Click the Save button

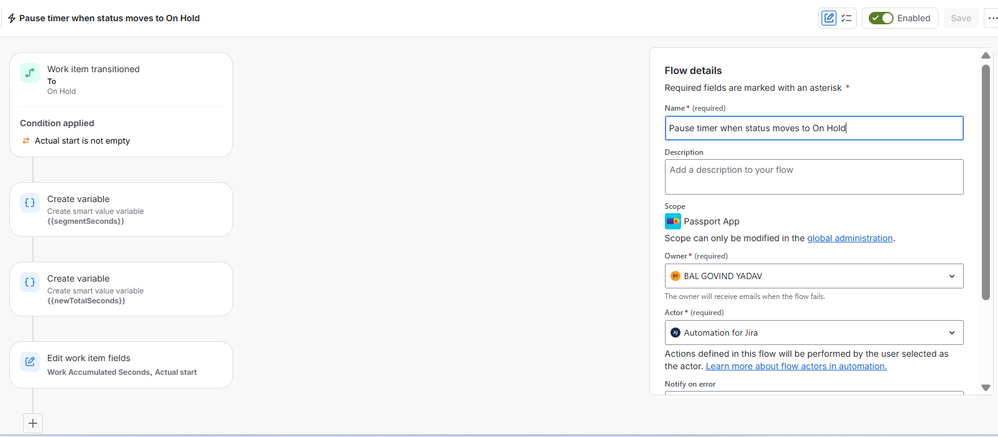[x=960, y=18]
